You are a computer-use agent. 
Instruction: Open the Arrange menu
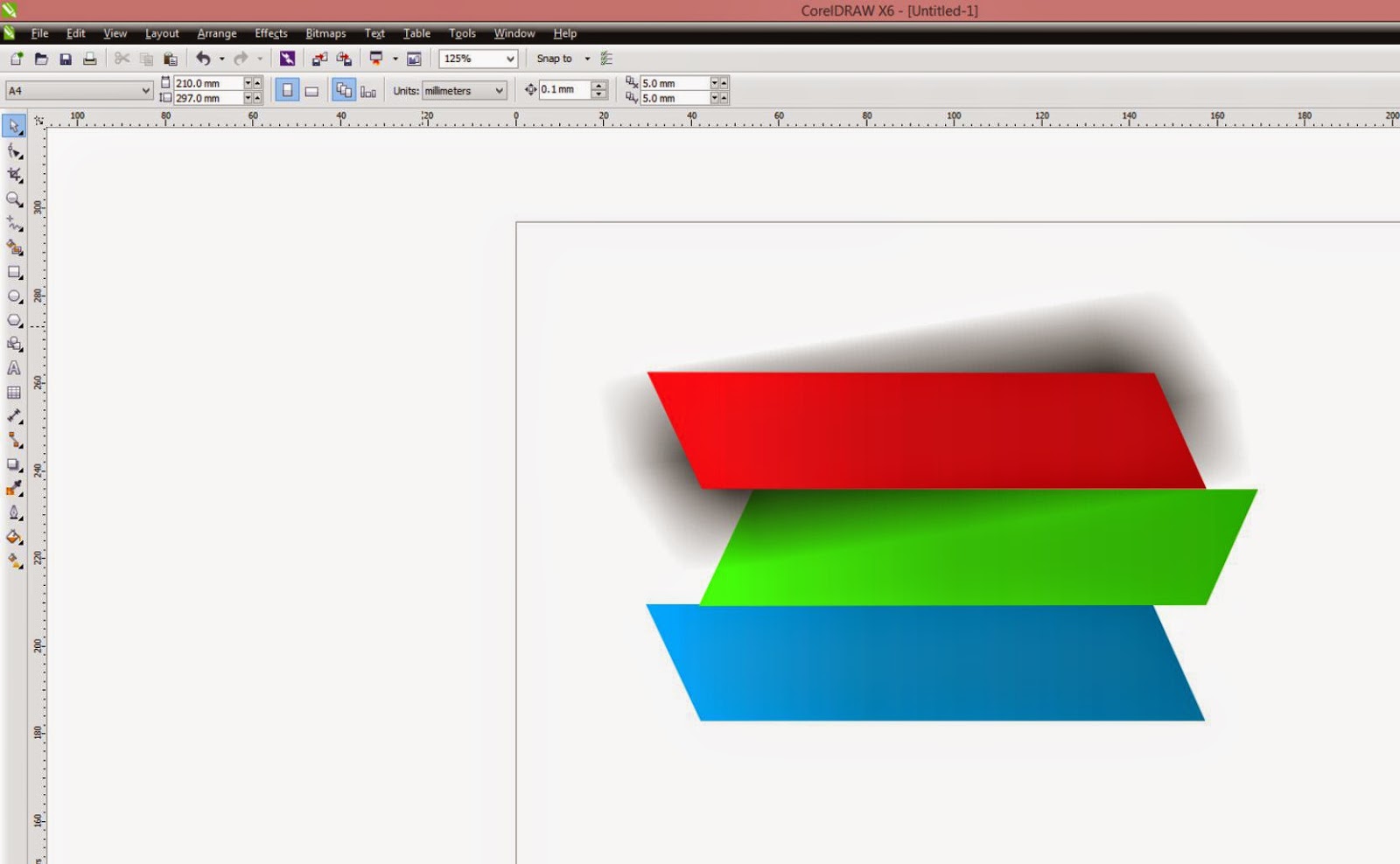(x=217, y=33)
